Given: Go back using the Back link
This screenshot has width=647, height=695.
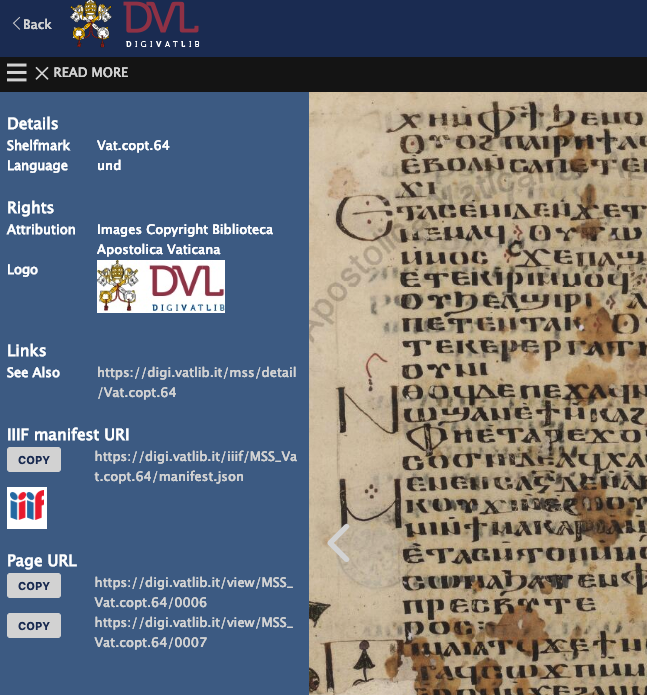Looking at the screenshot, I should click(x=32, y=24).
